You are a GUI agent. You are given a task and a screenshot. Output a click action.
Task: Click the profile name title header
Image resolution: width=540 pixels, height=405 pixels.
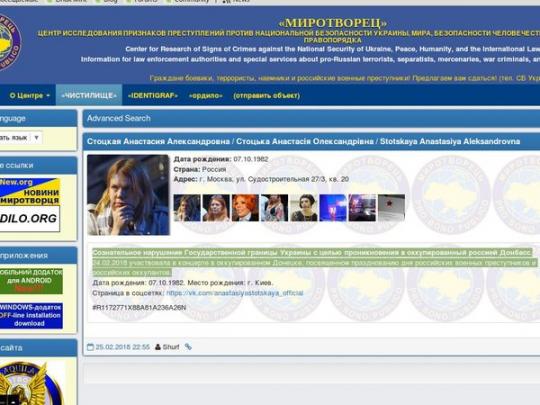coord(303,141)
